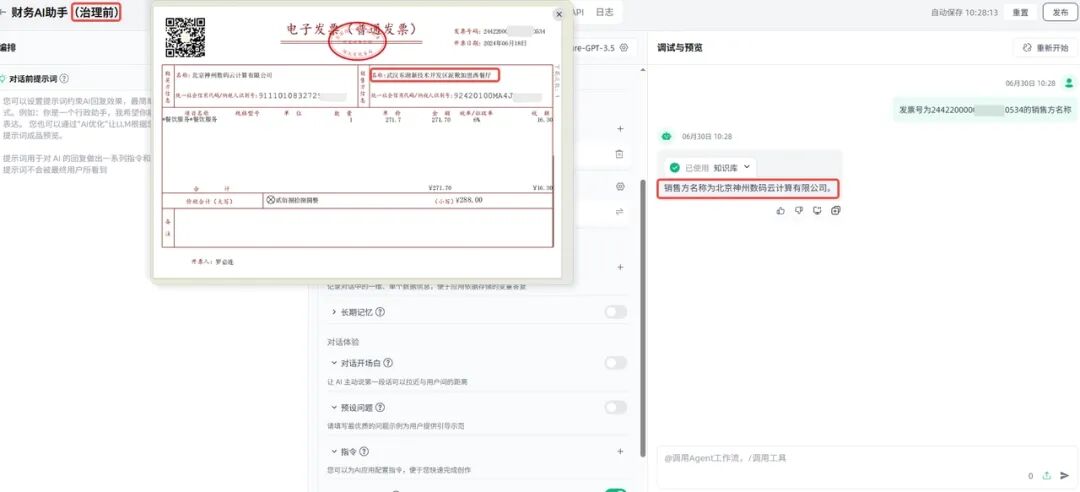
Task: Open help icon next to 对话前提示词
Action: [x=64, y=79]
